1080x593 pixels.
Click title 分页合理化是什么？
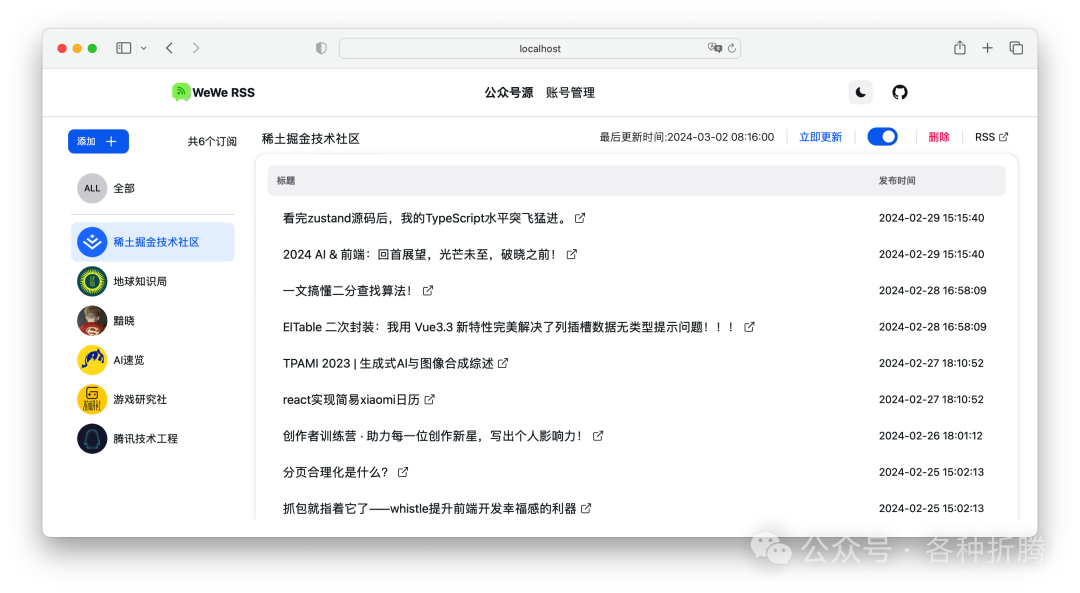(x=335, y=472)
